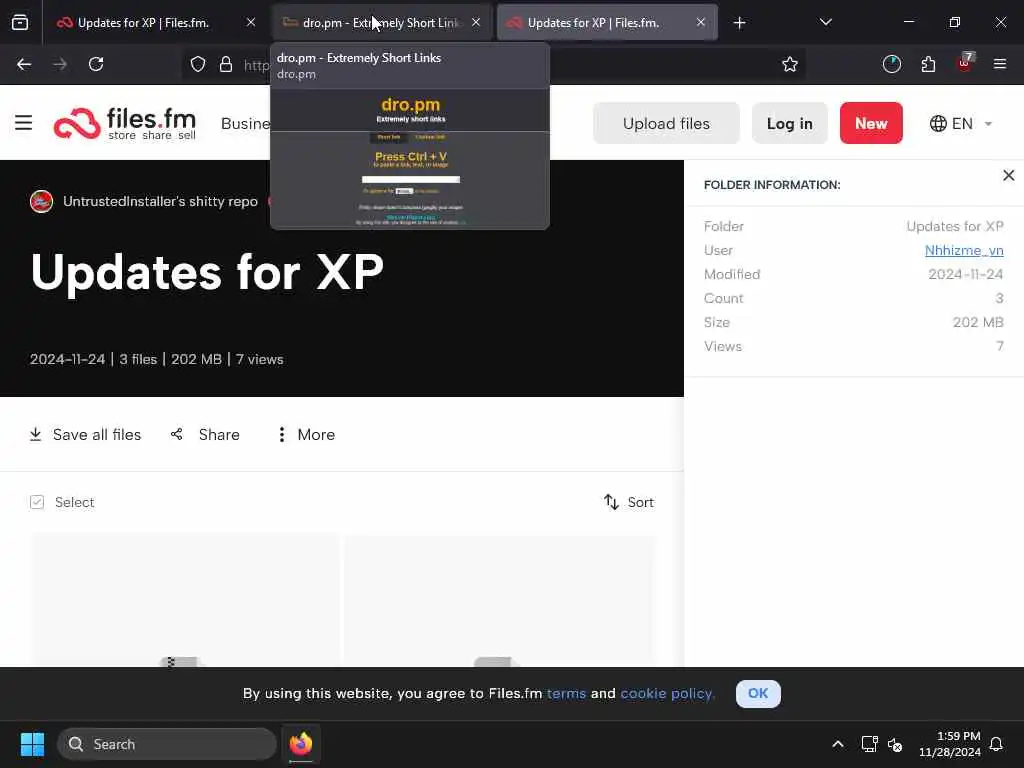Click the Share button
Screen dimensions: 1024x768
(x=205, y=434)
